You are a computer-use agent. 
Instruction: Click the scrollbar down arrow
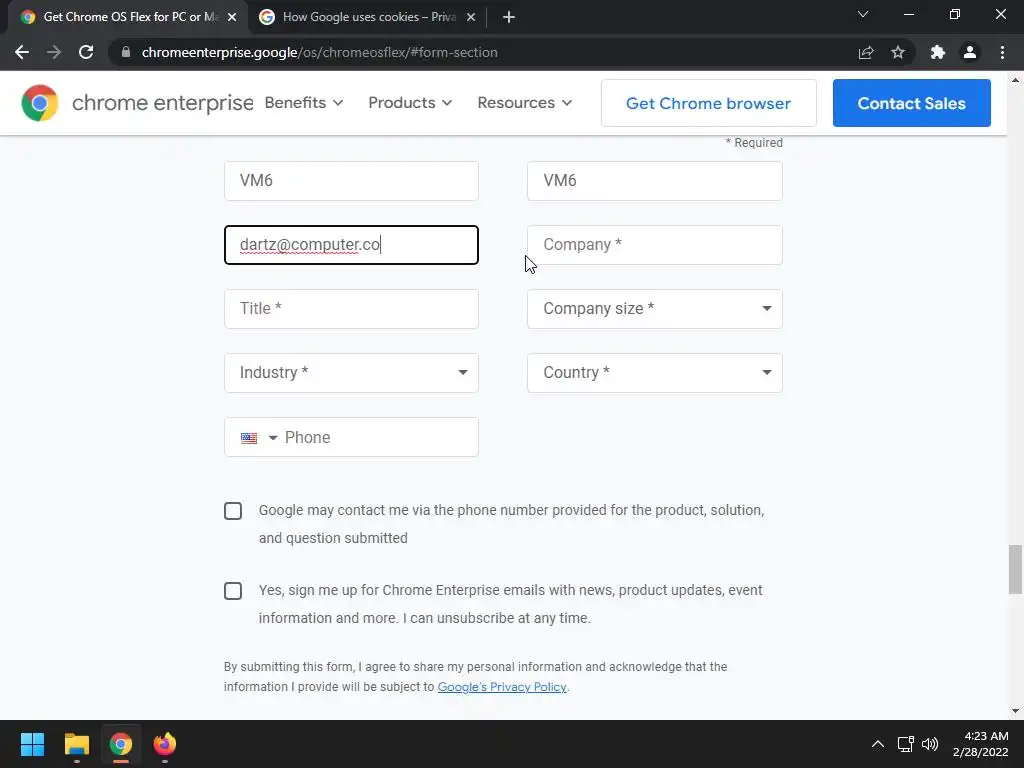[x=1015, y=711]
